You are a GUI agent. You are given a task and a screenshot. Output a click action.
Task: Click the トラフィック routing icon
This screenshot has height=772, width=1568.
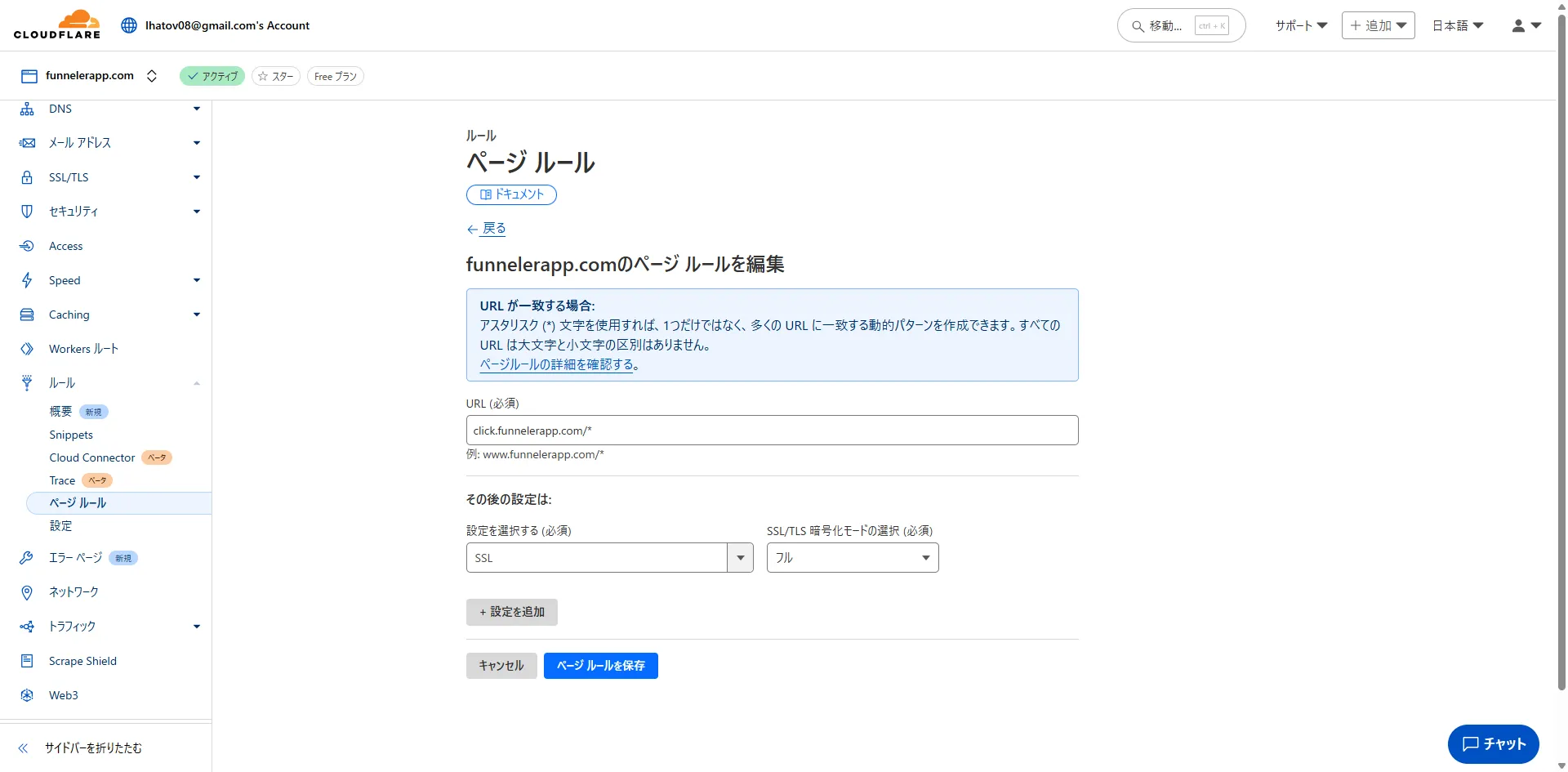click(27, 627)
